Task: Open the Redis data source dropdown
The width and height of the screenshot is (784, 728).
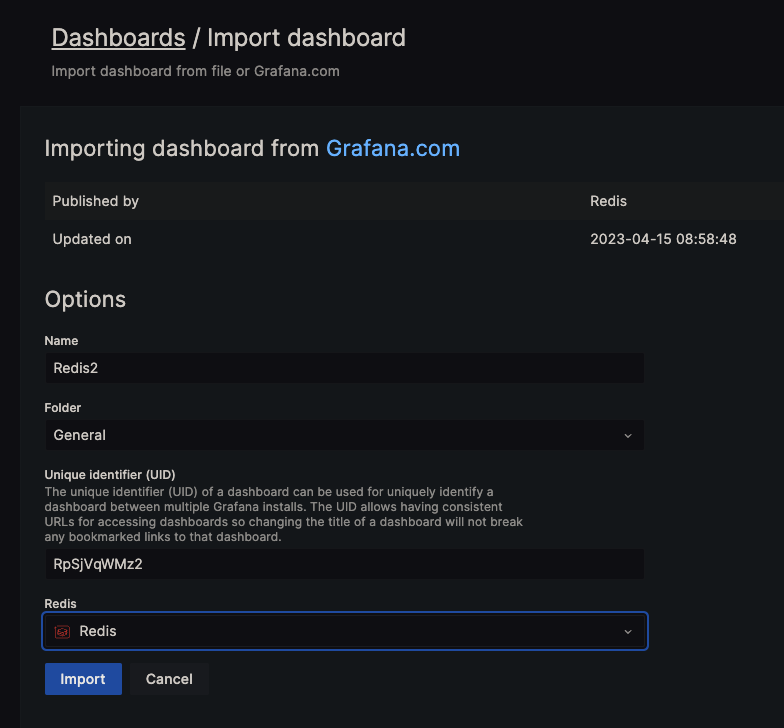Action: tap(345, 631)
